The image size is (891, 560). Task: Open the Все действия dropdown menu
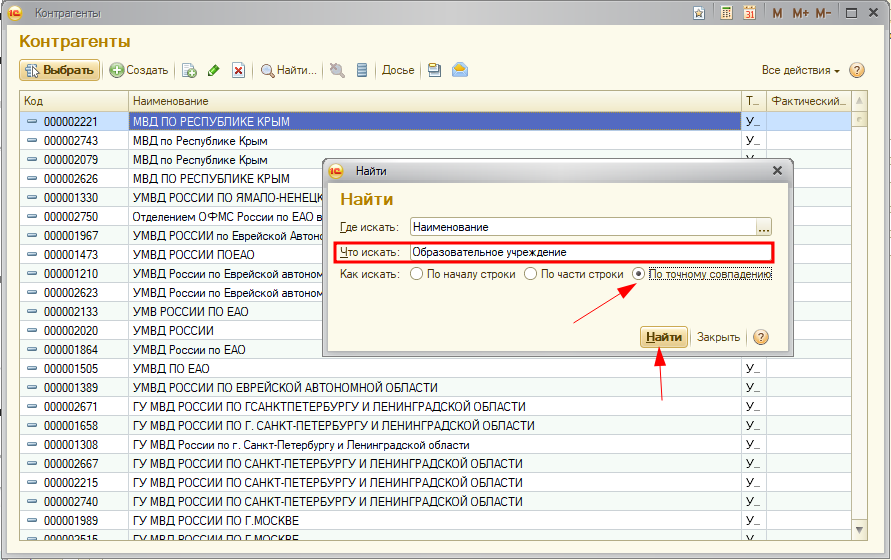coord(800,70)
